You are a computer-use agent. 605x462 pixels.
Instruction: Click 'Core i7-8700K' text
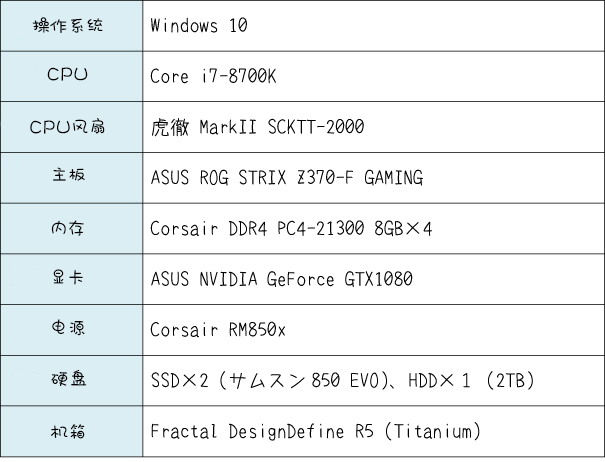pos(213,76)
